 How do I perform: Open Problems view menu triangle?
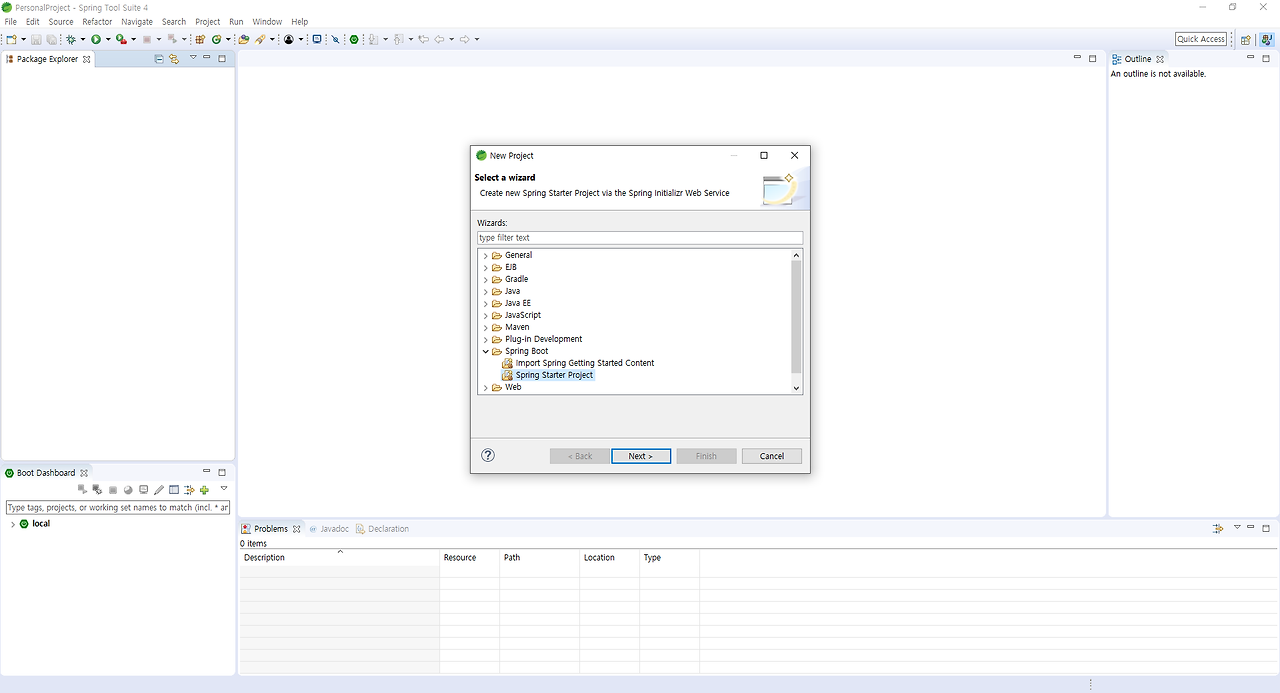tap(1237, 527)
